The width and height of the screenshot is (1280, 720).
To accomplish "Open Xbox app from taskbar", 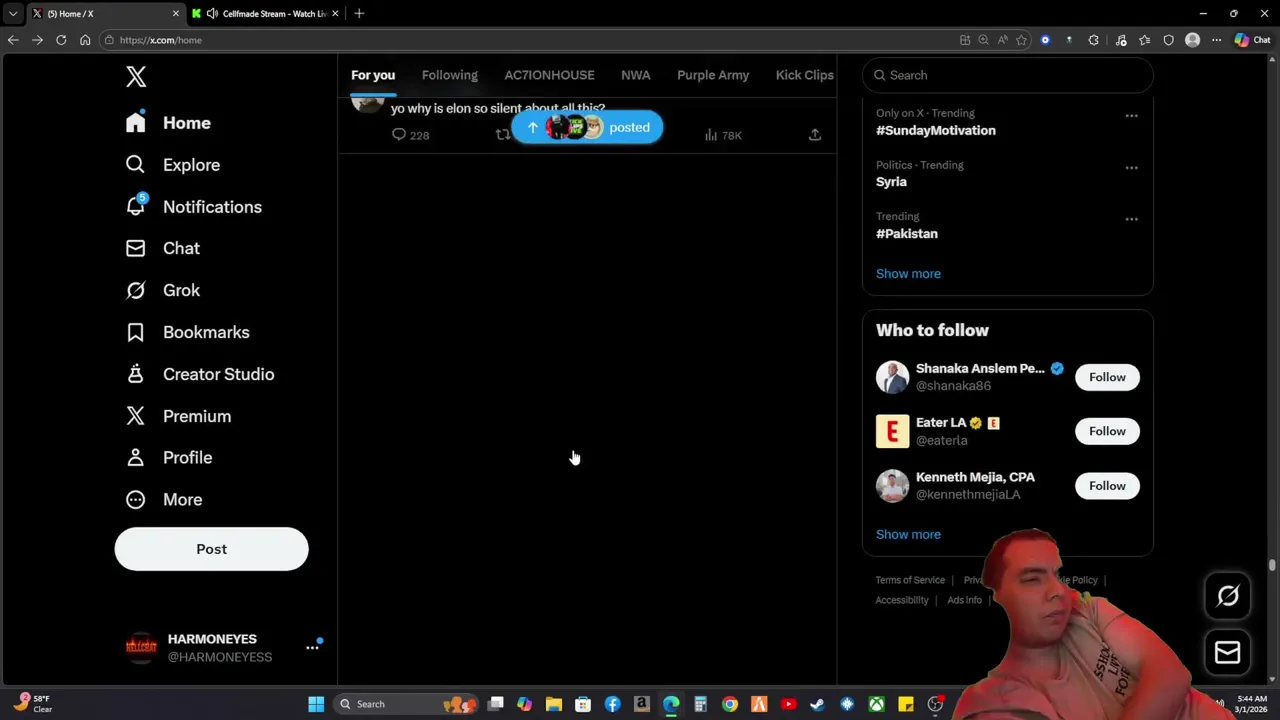I will tap(876, 704).
